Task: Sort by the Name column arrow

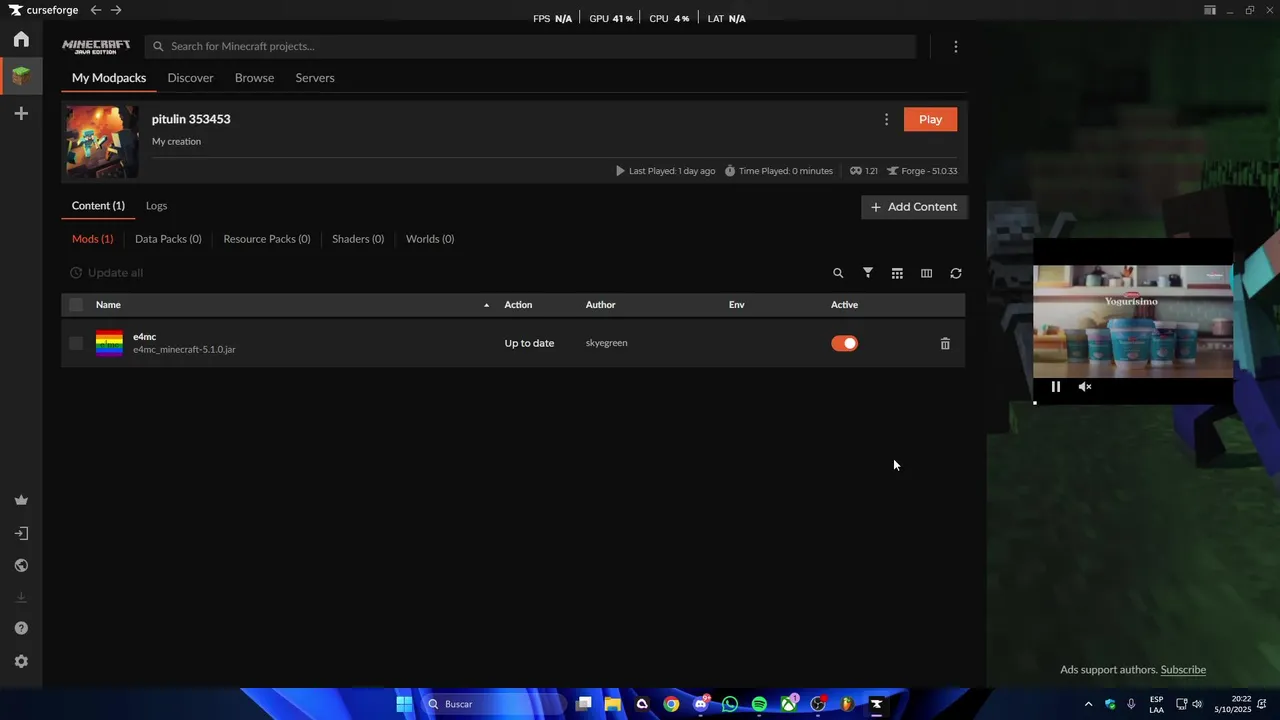Action: coord(487,305)
